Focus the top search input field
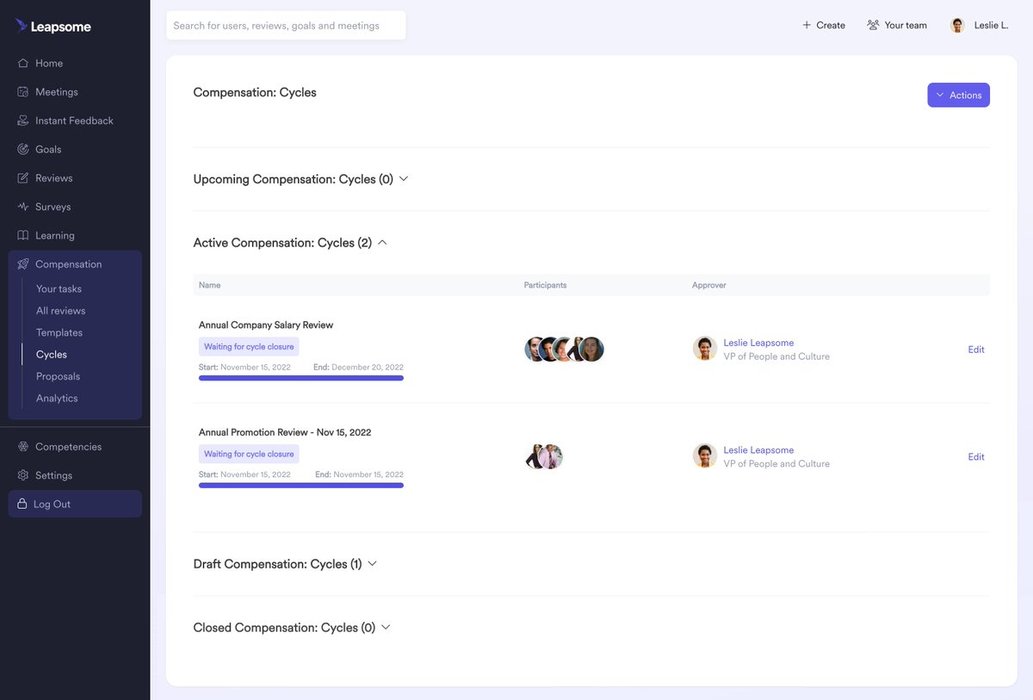This screenshot has height=700, width=1033. click(286, 25)
